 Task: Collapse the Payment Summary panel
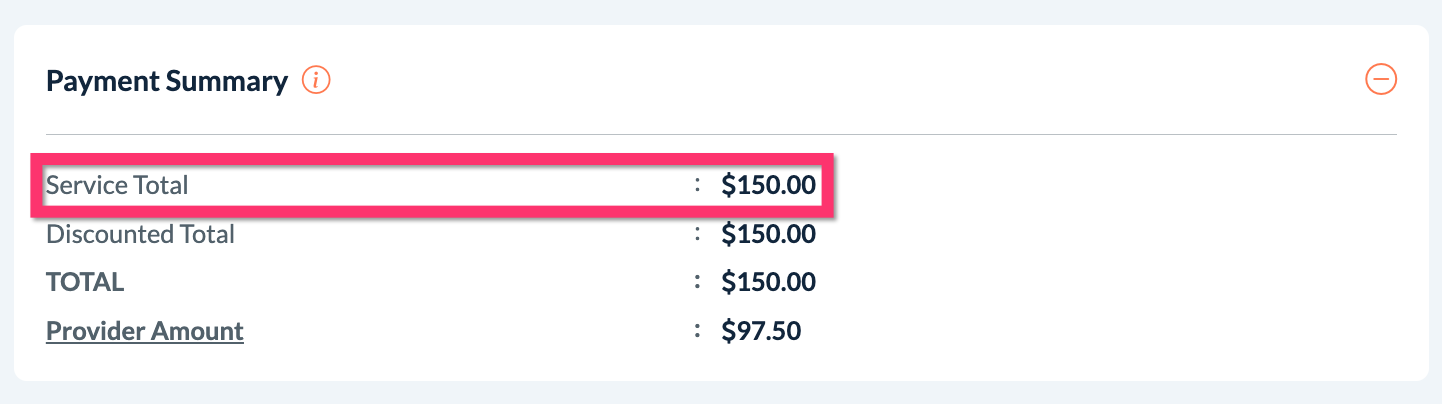click(x=1381, y=80)
